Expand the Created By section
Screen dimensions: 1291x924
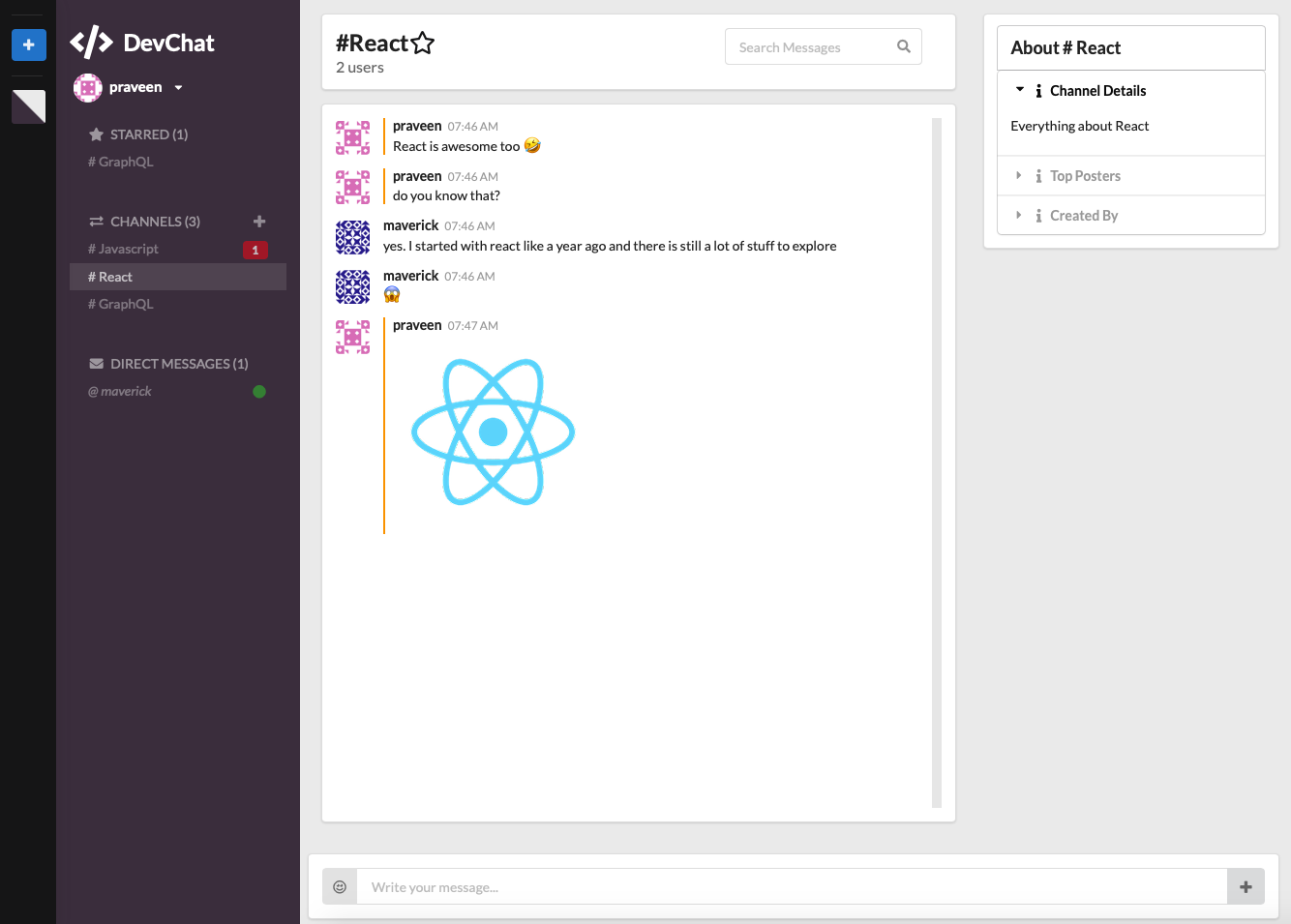click(x=1131, y=216)
